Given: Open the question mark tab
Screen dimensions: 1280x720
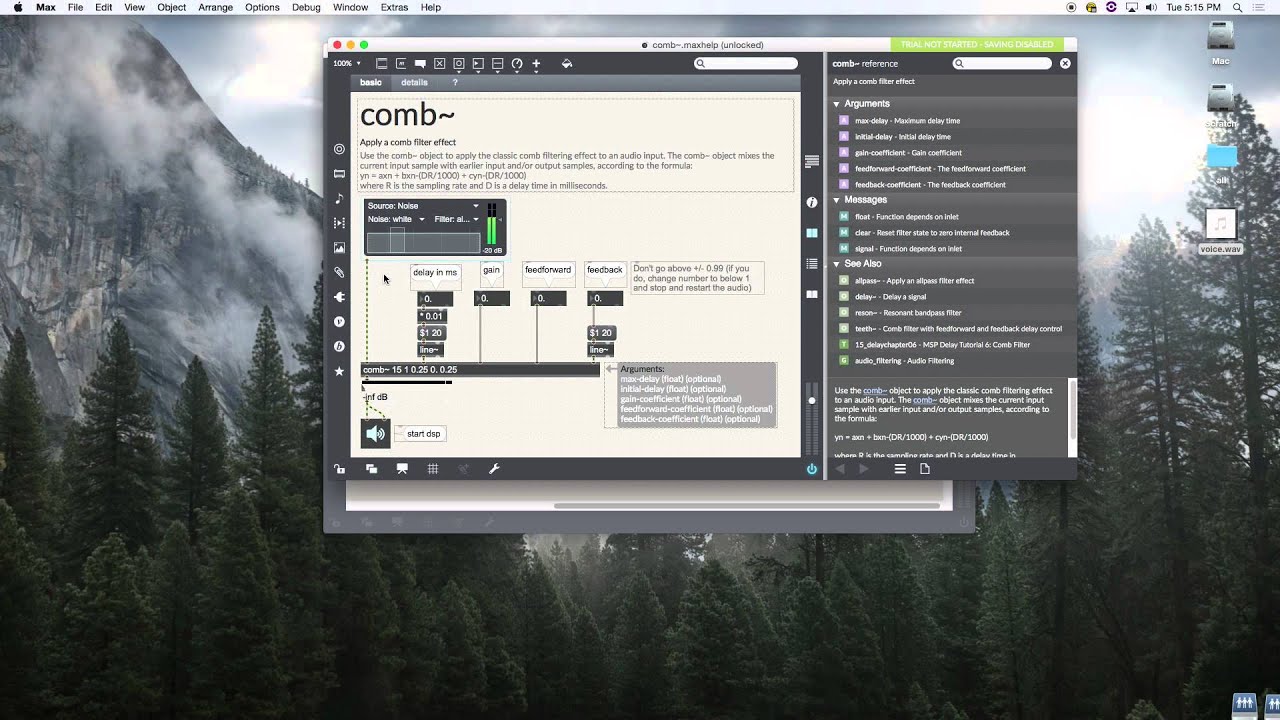Looking at the screenshot, I should [455, 82].
